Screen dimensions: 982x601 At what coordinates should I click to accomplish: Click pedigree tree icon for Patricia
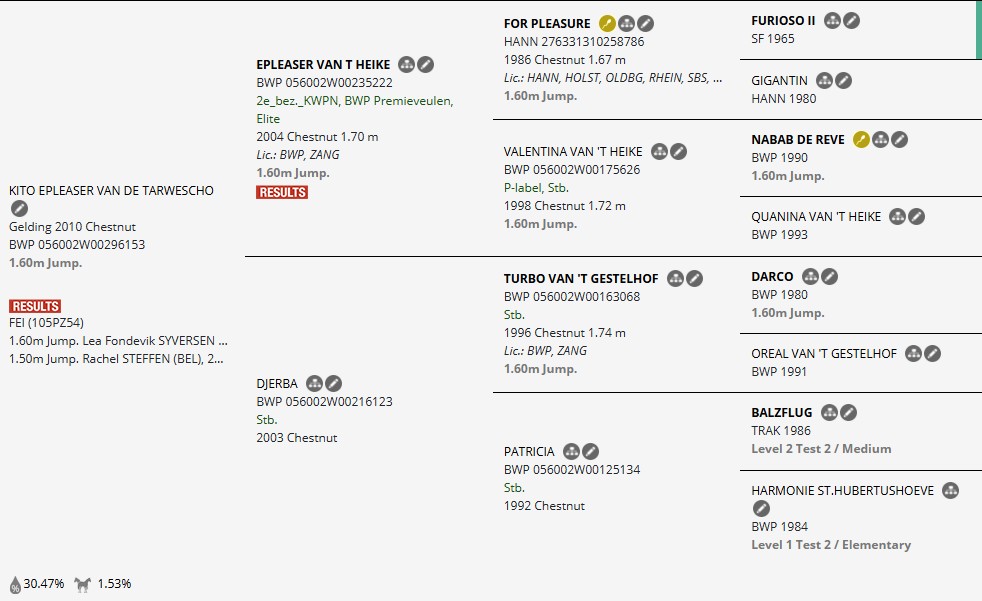tap(572, 452)
